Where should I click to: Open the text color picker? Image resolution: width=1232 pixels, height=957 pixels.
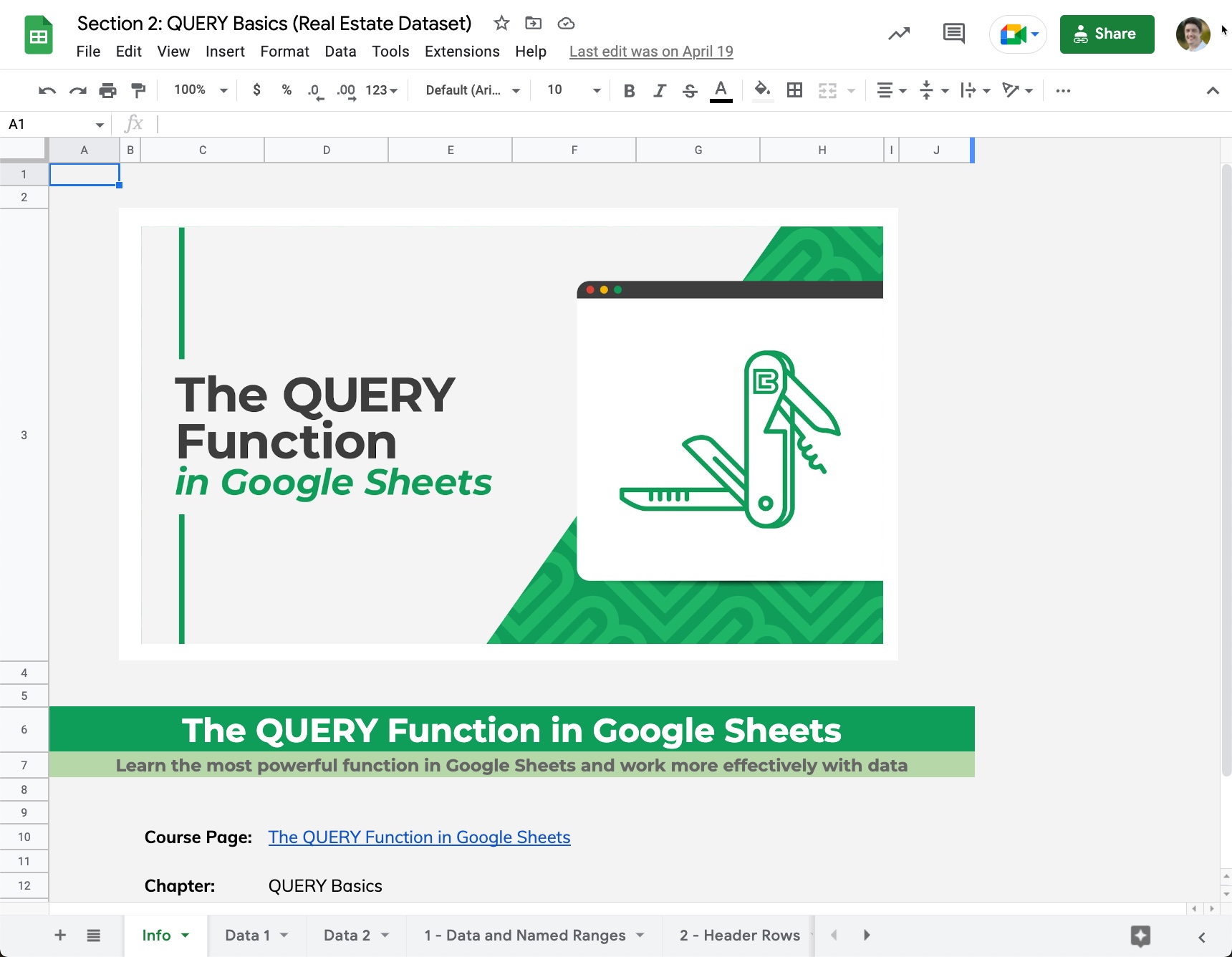click(721, 91)
